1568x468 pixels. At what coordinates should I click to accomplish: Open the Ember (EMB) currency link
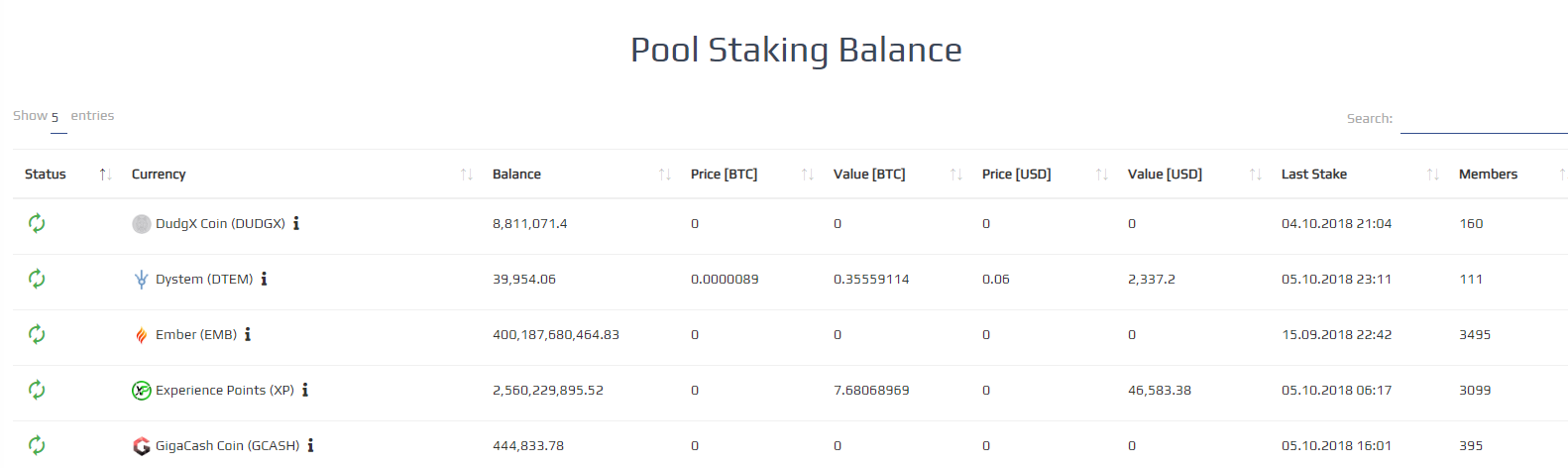coord(196,335)
